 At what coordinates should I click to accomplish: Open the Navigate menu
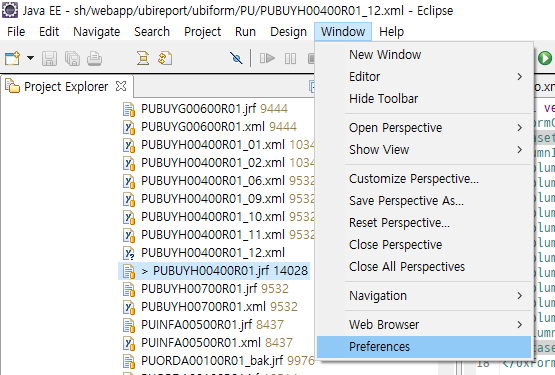(x=97, y=32)
